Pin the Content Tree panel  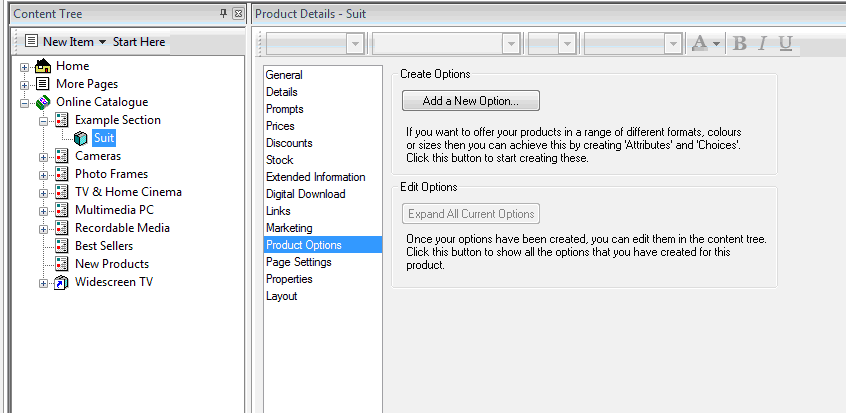click(x=223, y=14)
